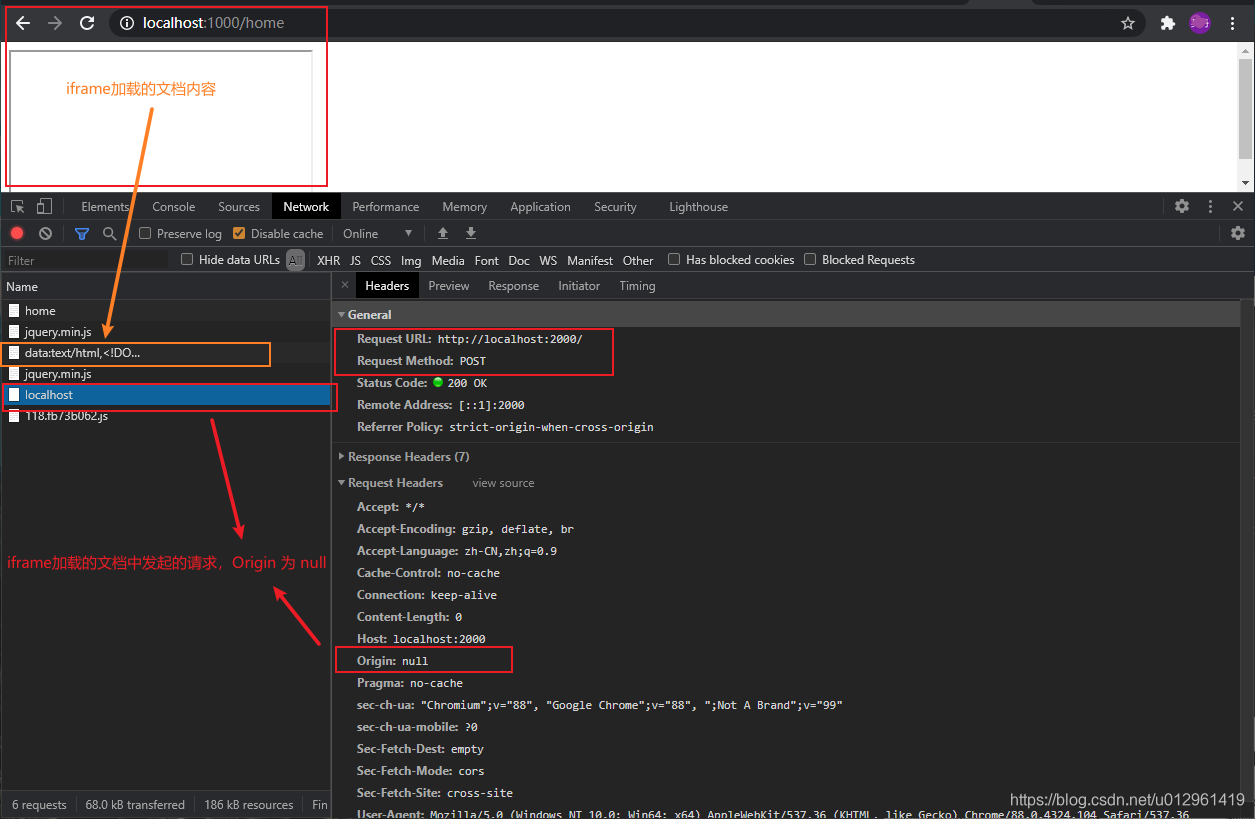Click the address bar URL localhost:1000/home
This screenshot has width=1255, height=819.
213,23
